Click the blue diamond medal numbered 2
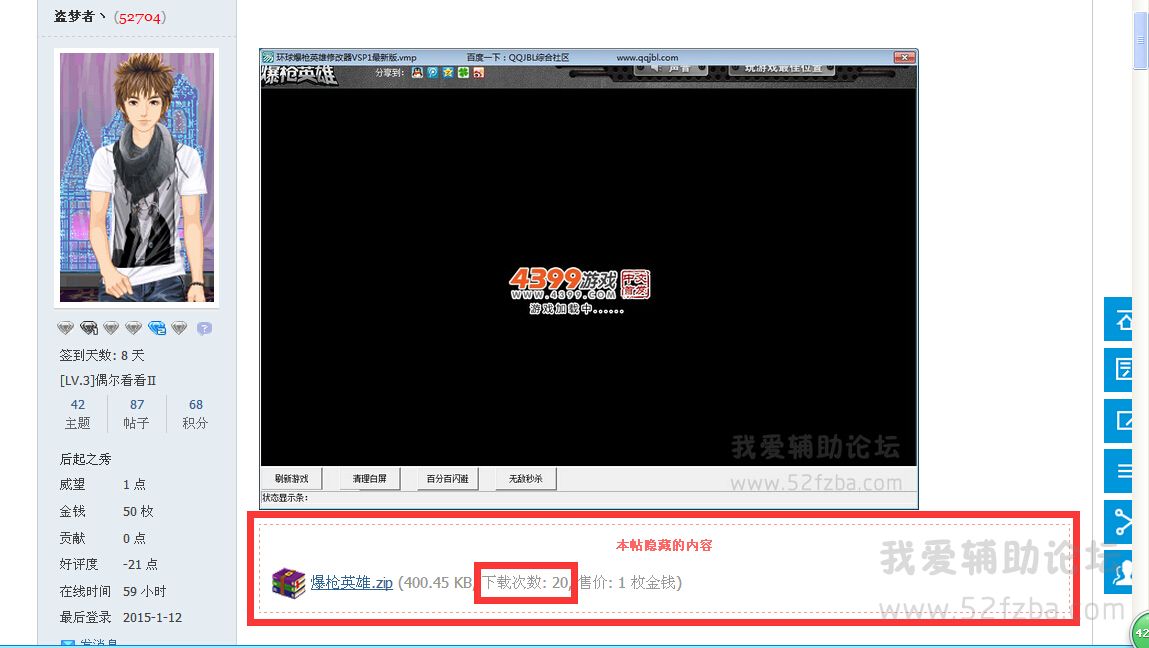This screenshot has height=648, width=1149. 157,328
